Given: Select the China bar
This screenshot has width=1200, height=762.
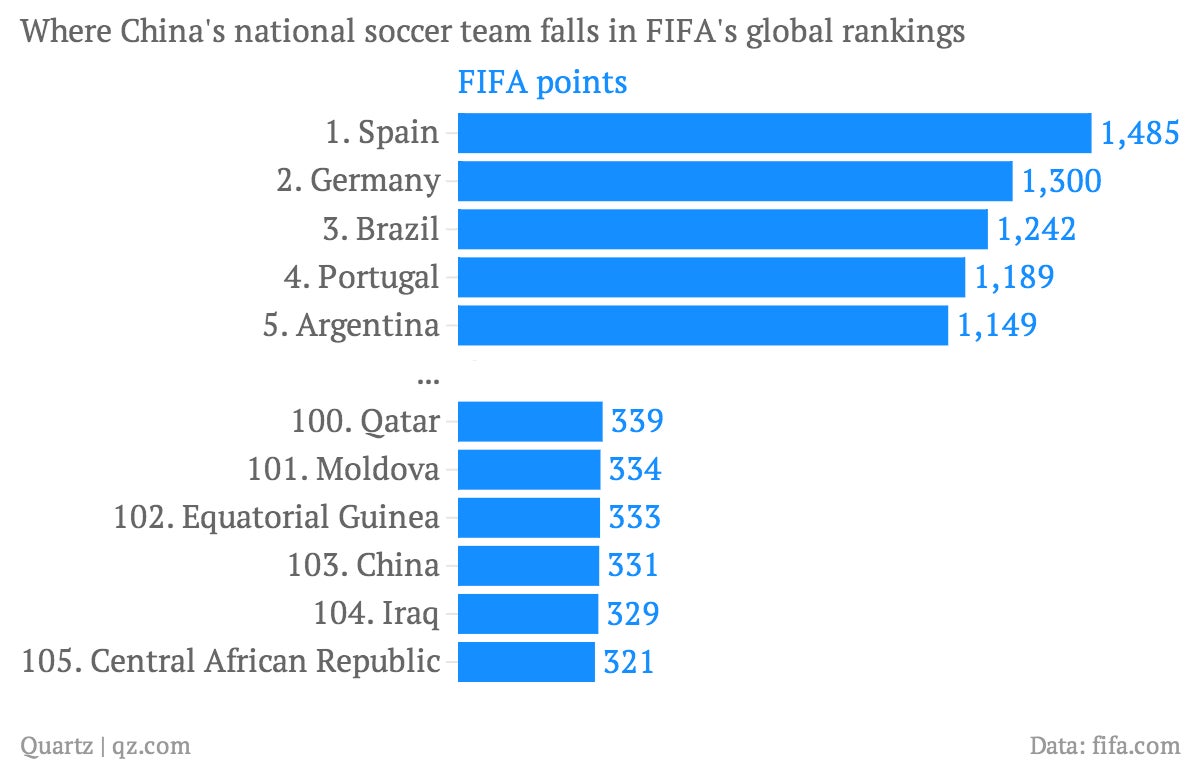Looking at the screenshot, I should coord(528,565).
